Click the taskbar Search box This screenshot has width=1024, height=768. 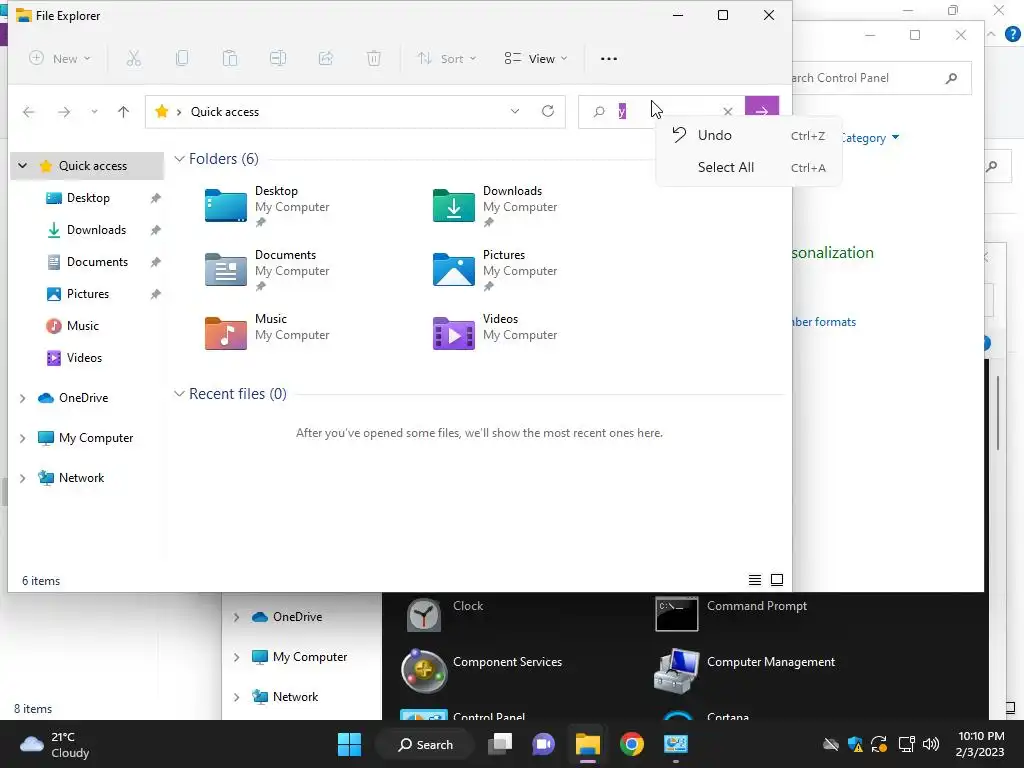click(x=425, y=744)
